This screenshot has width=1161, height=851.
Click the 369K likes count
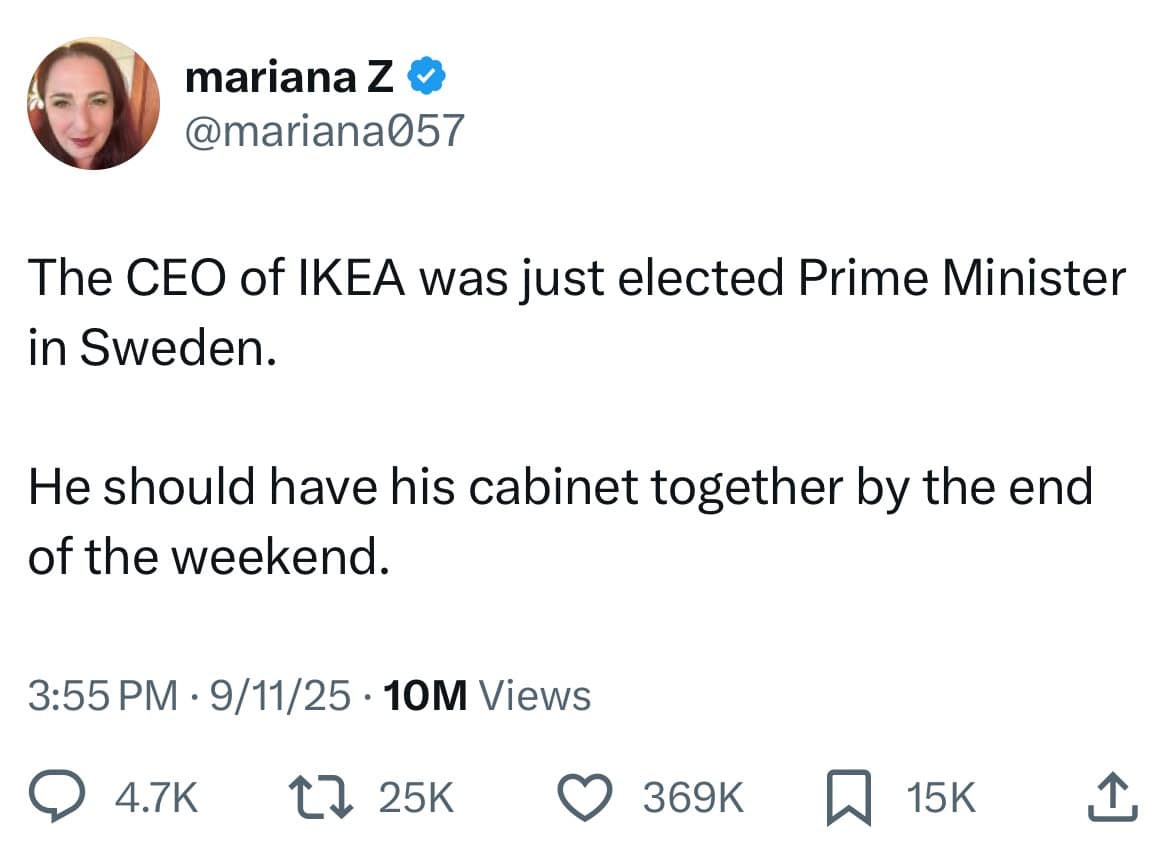pyautogui.click(x=693, y=797)
